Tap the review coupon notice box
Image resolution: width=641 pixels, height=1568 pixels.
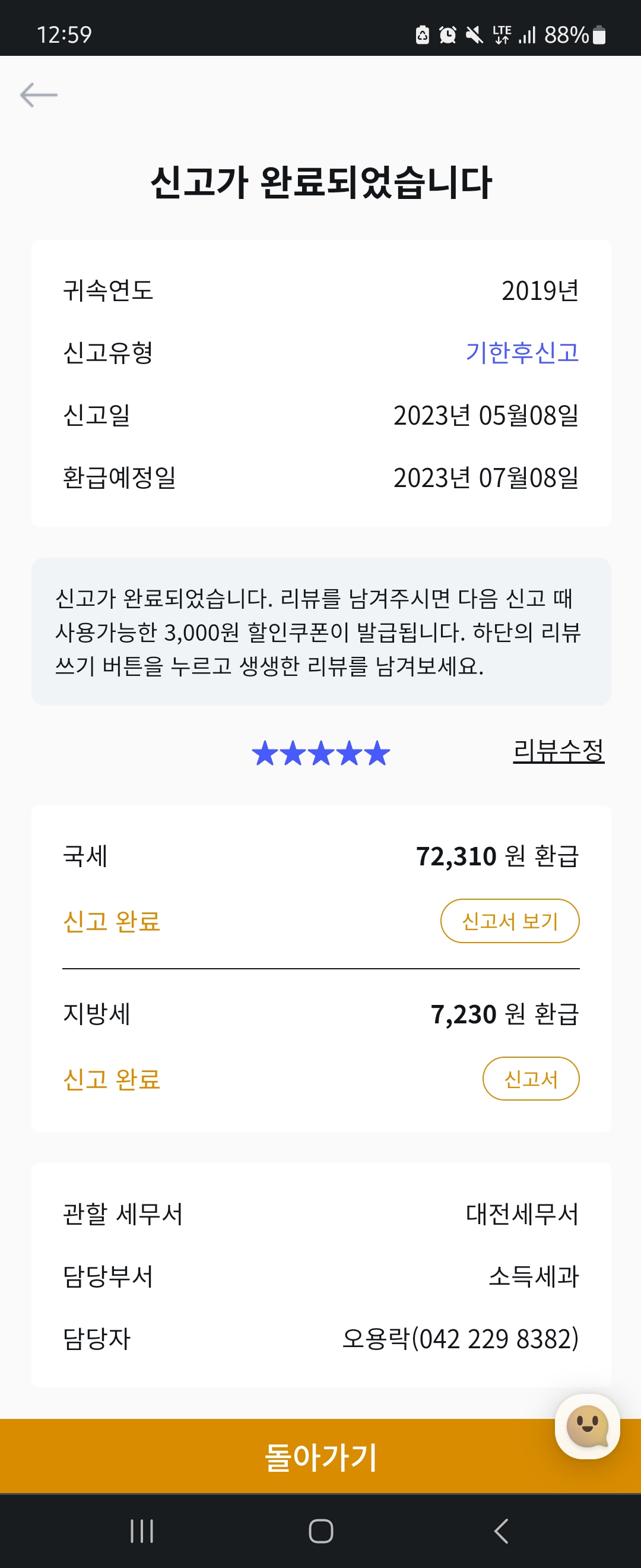point(321,631)
